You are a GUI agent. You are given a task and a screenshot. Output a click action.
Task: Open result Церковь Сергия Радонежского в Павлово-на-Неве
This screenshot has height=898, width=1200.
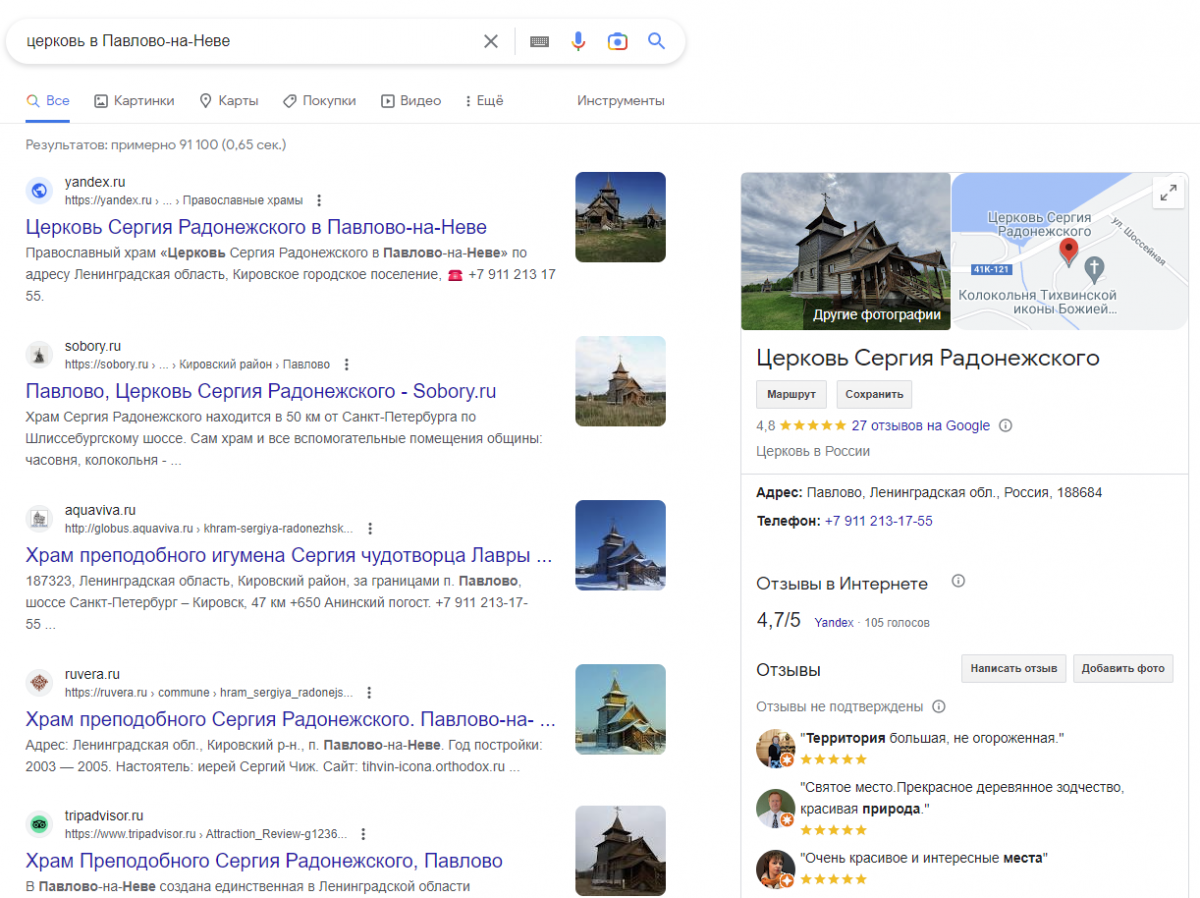click(x=256, y=227)
